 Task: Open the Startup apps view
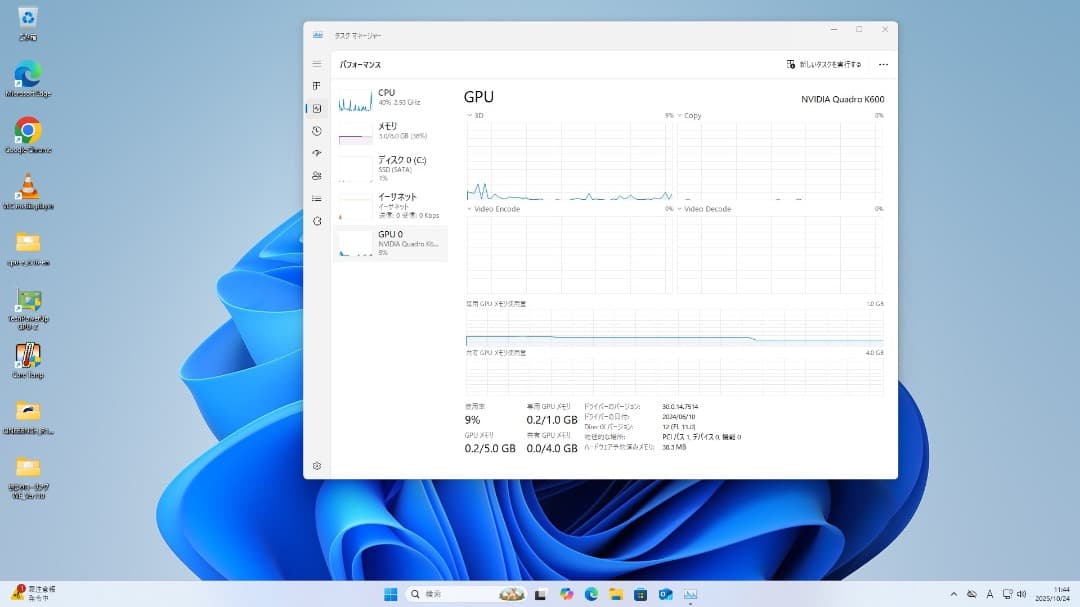pos(316,153)
